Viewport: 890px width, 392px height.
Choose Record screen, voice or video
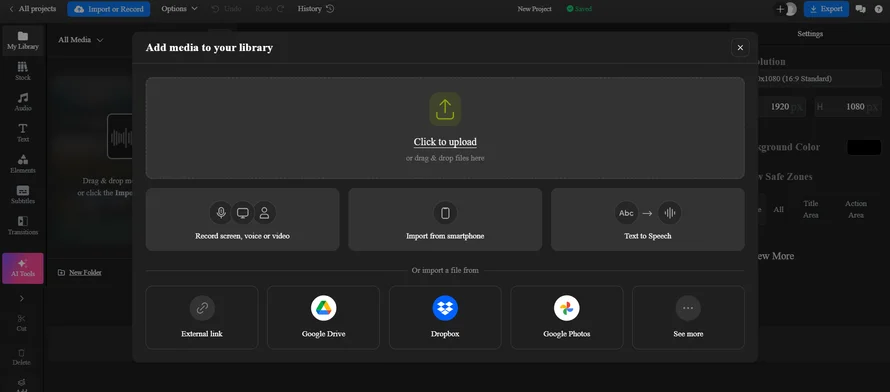tap(242, 220)
